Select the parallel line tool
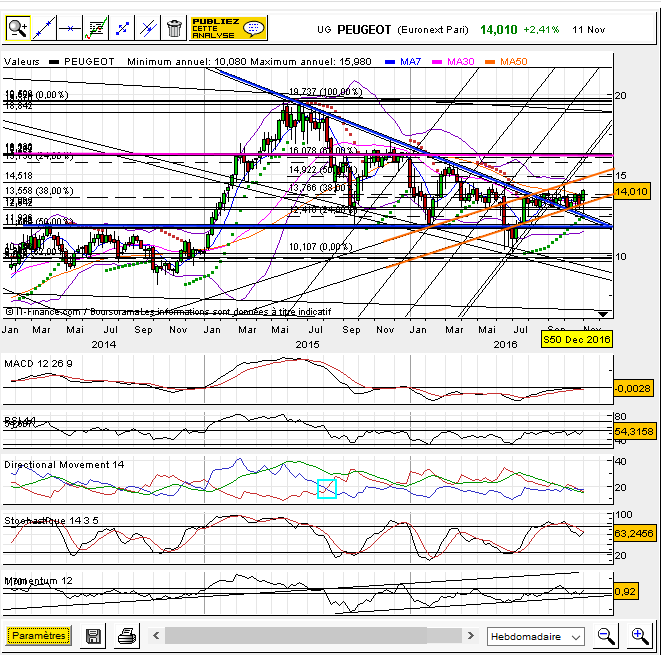 148,28
